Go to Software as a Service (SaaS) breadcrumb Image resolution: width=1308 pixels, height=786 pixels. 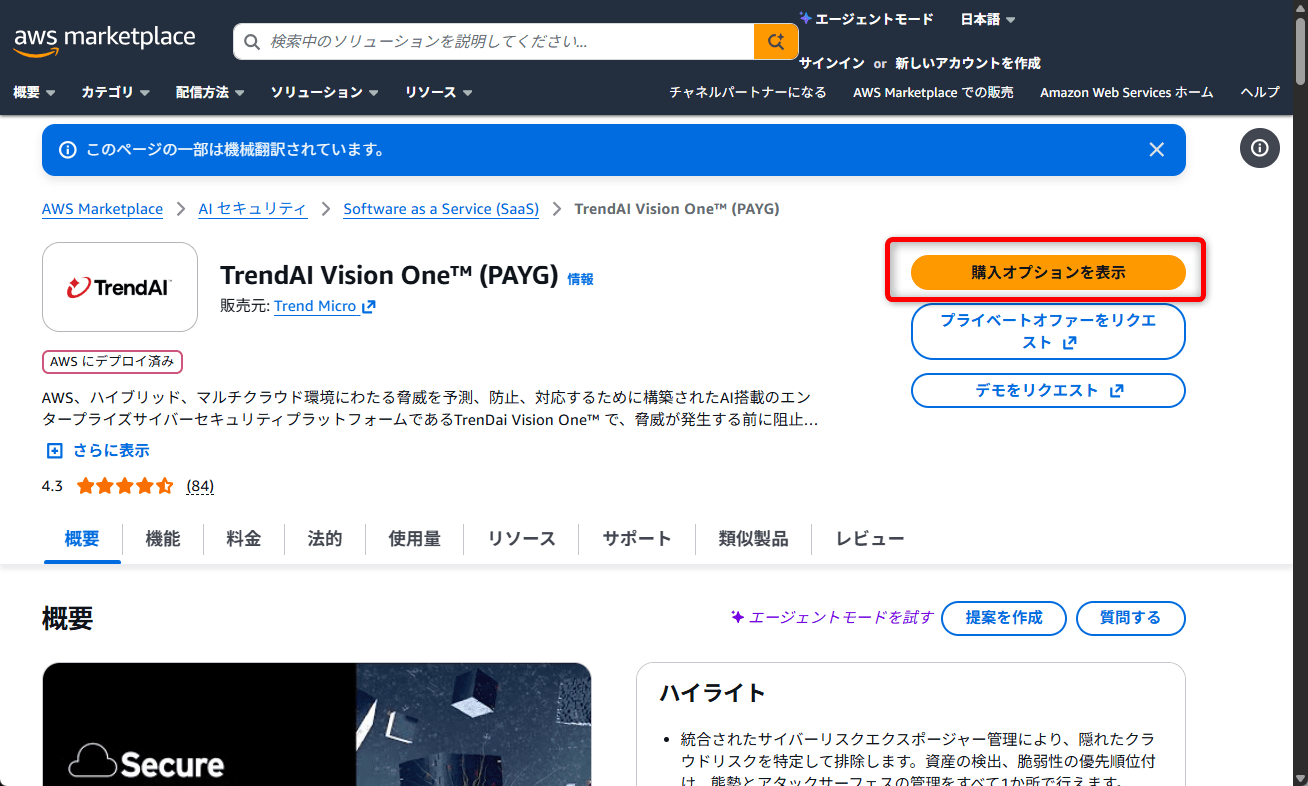pyautogui.click(x=441, y=209)
